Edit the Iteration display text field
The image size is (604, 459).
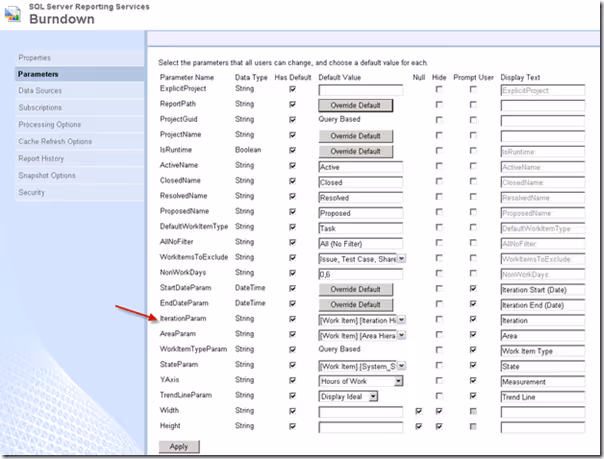543,320
